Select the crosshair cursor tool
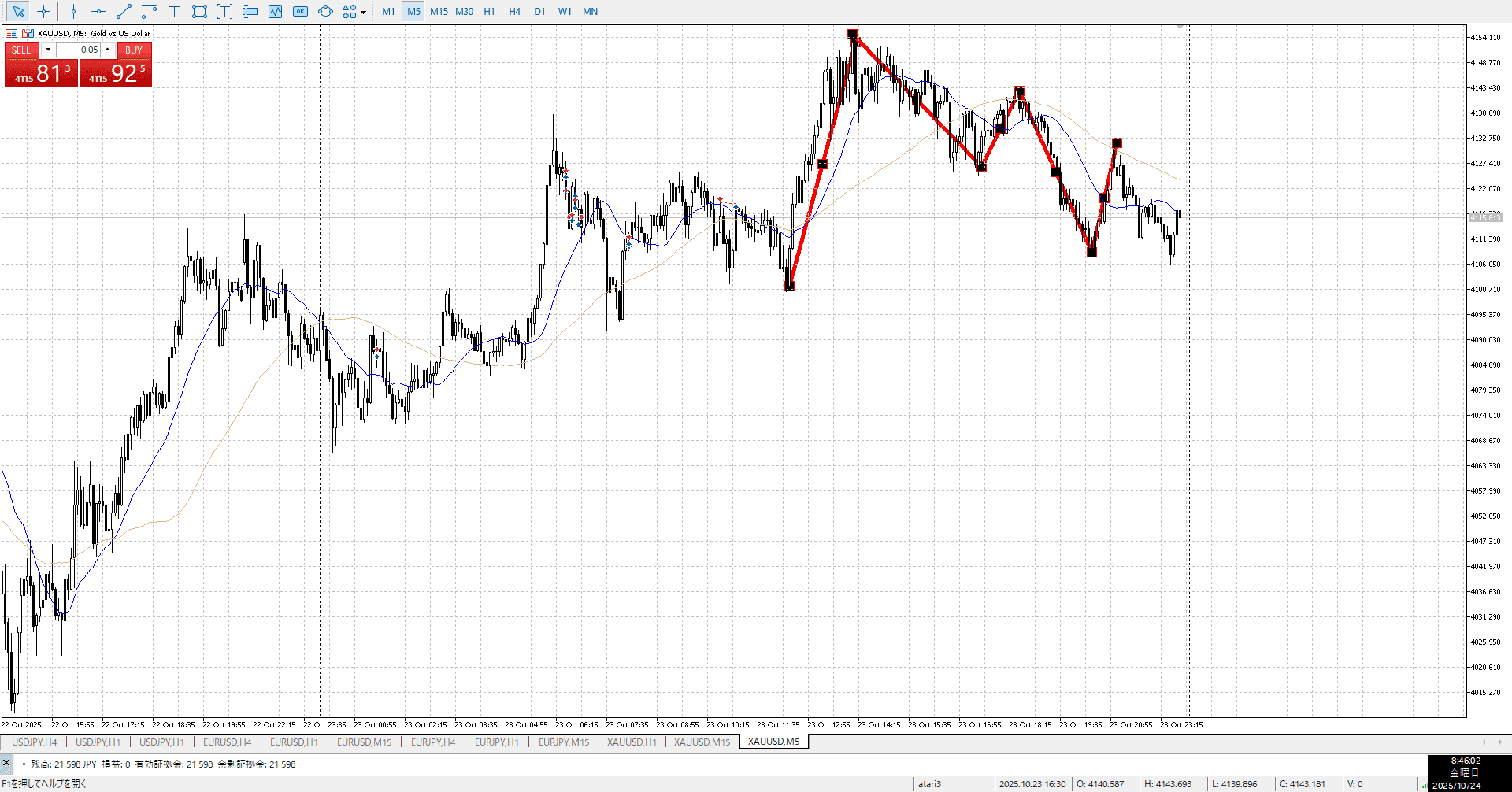Image resolution: width=1512 pixels, height=792 pixels. pyautogui.click(x=43, y=11)
